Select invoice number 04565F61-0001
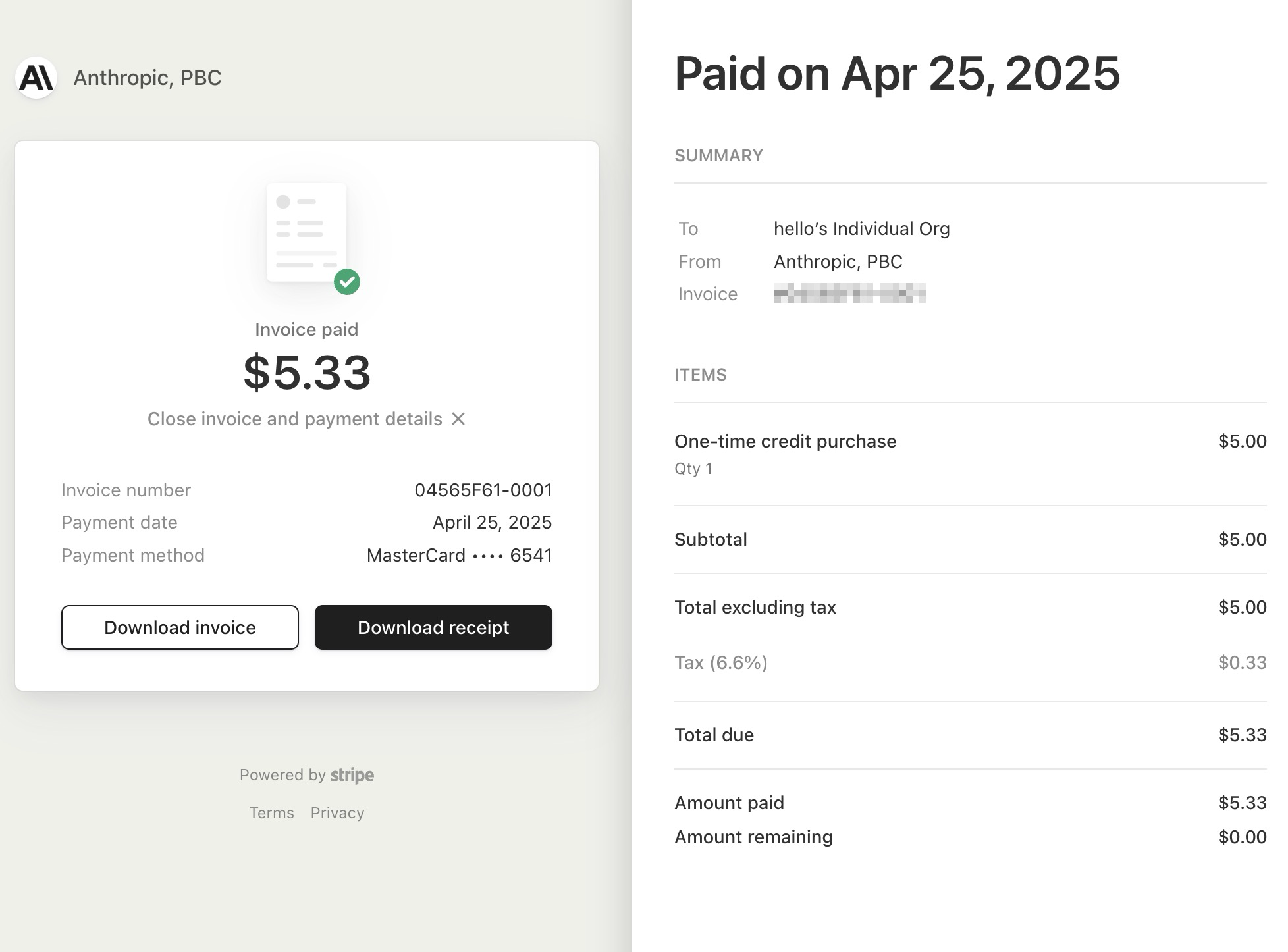1288x952 pixels. point(483,490)
